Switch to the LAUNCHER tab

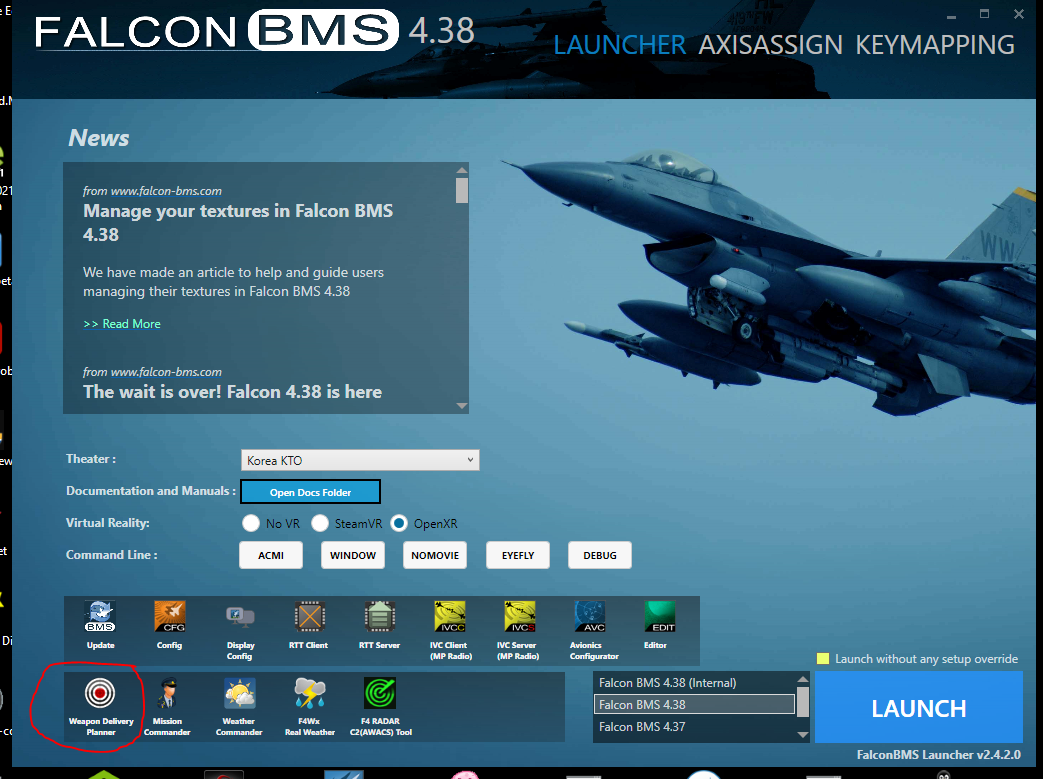tap(619, 45)
